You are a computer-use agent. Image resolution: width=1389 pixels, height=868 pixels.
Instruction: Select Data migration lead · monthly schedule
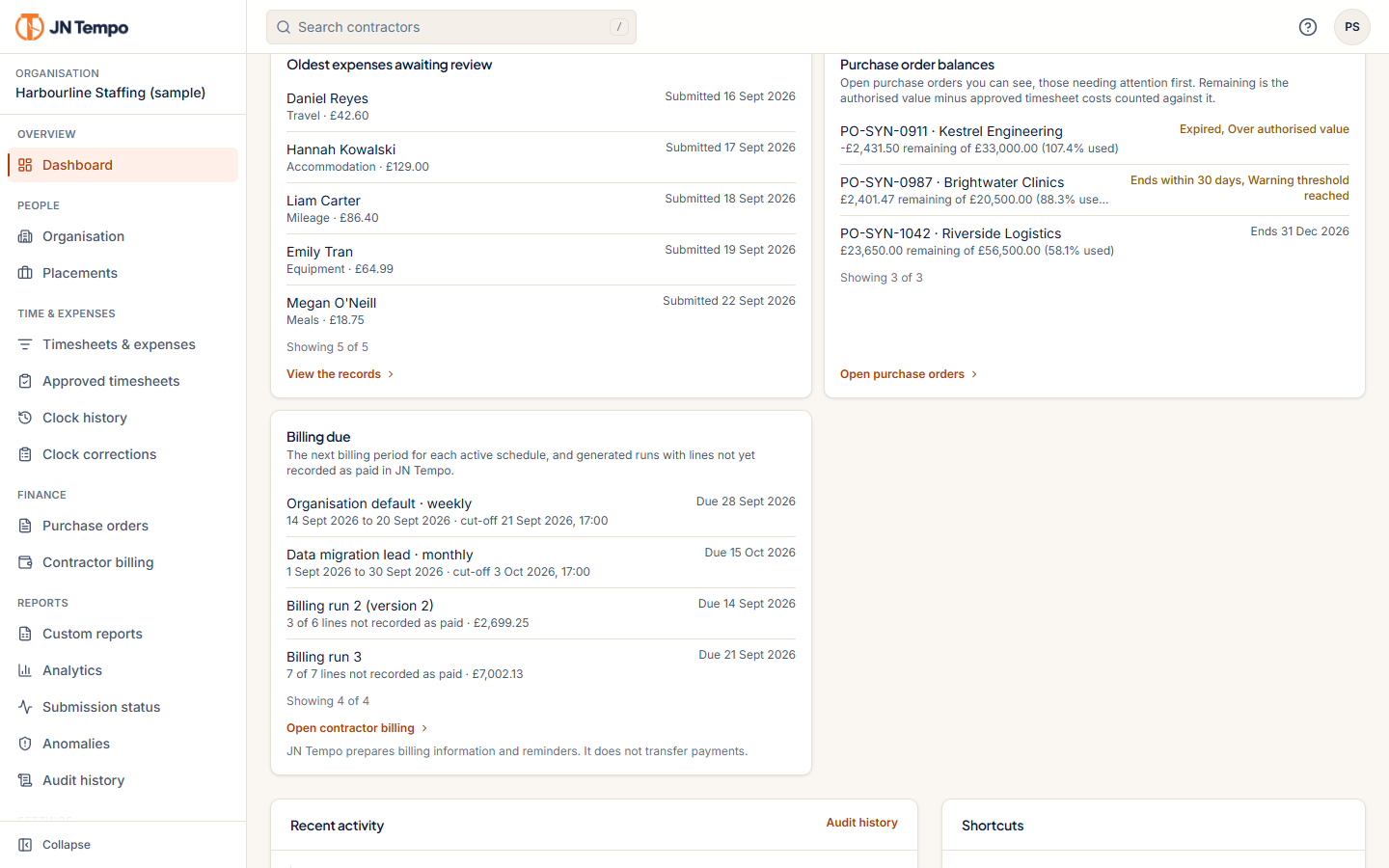(x=541, y=562)
